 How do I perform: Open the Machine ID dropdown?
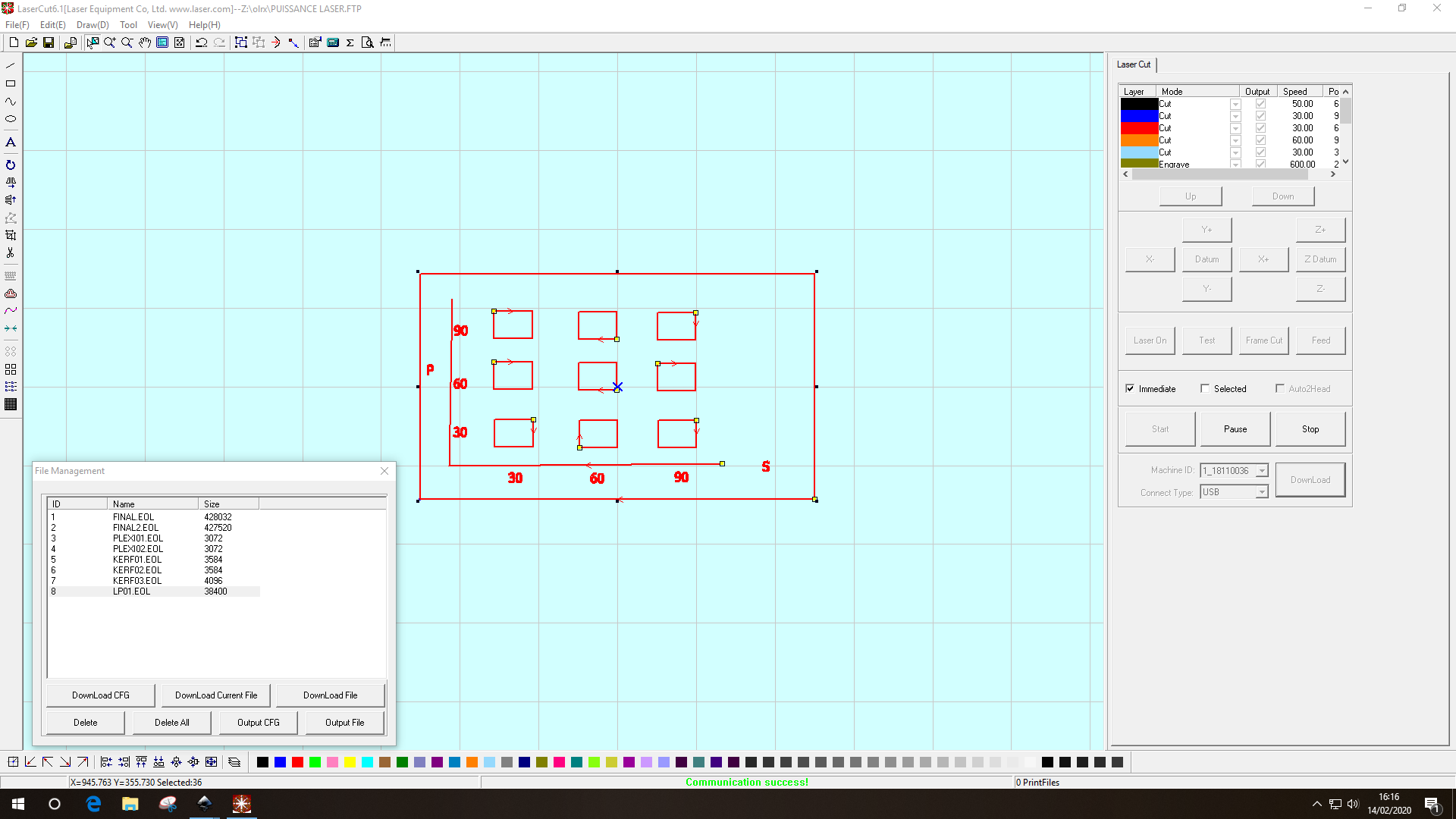1262,471
